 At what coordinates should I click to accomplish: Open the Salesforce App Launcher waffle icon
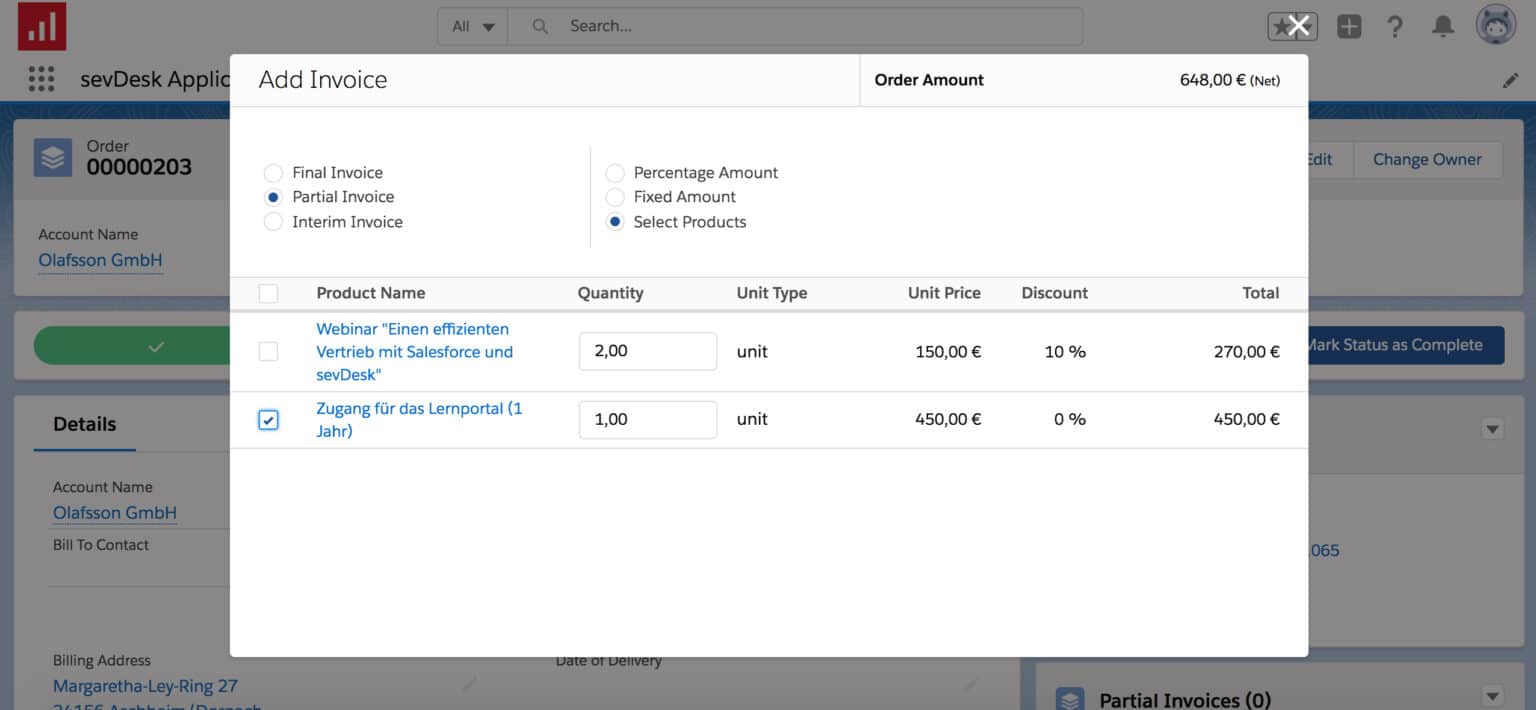[x=40, y=78]
